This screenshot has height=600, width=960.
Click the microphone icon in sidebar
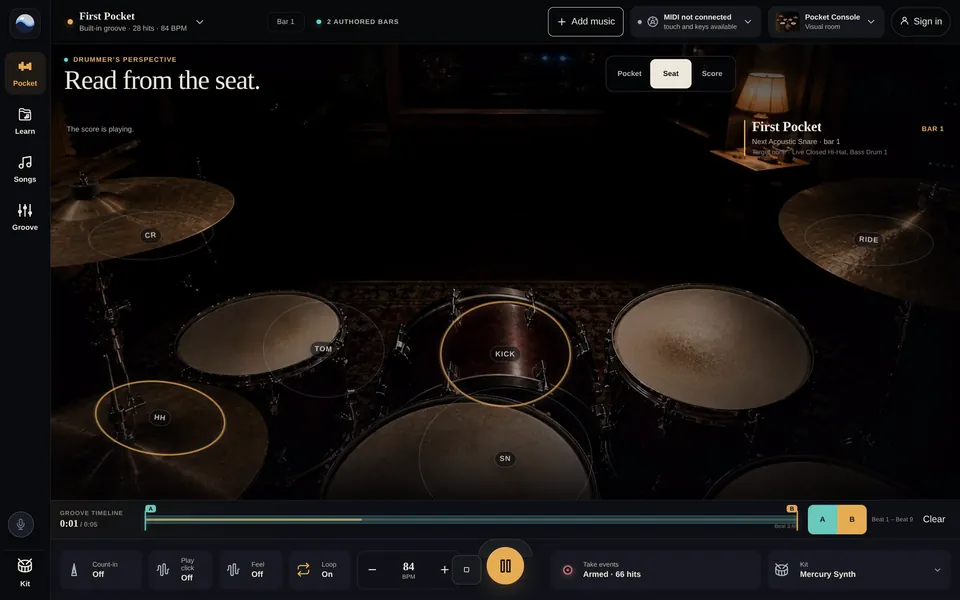coord(21,524)
